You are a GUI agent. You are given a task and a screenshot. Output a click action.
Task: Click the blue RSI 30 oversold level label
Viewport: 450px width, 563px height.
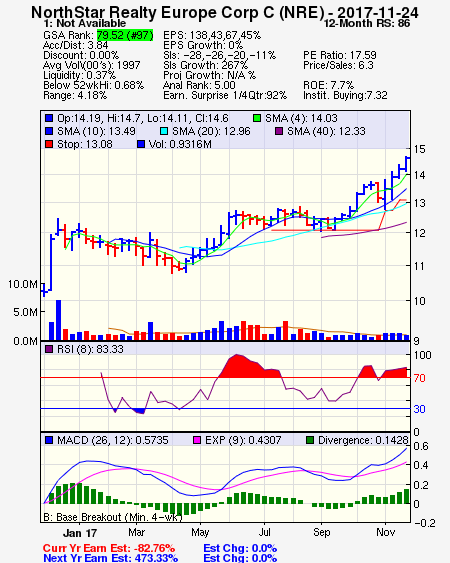[x=419, y=409]
